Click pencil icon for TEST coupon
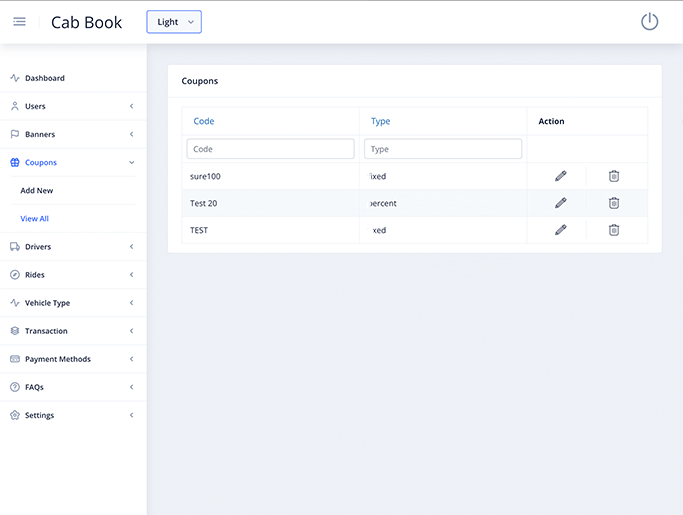683x515 pixels. 560,230
